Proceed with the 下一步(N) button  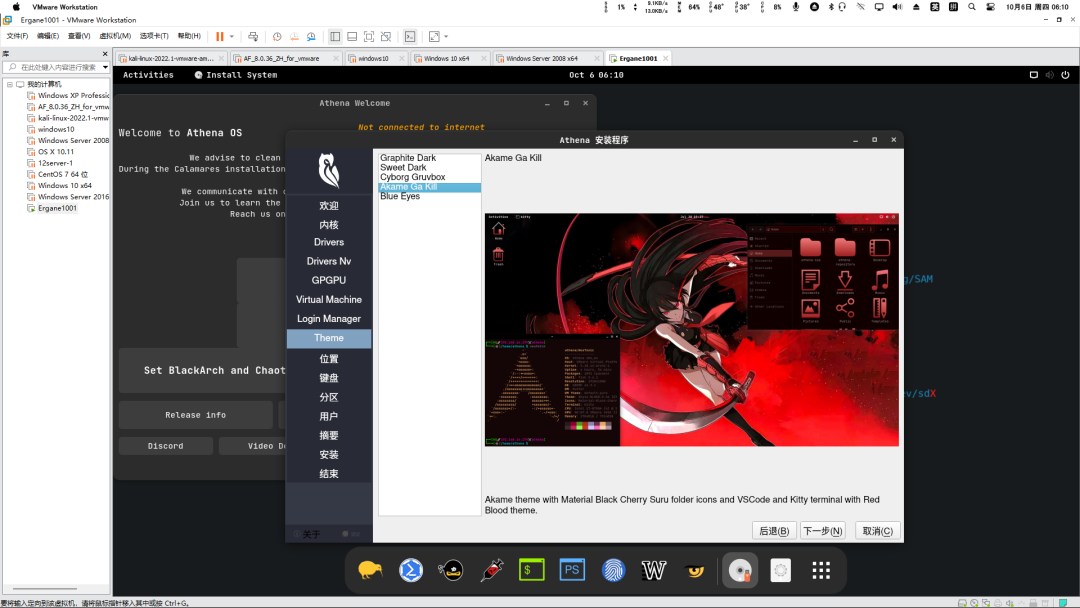[822, 531]
